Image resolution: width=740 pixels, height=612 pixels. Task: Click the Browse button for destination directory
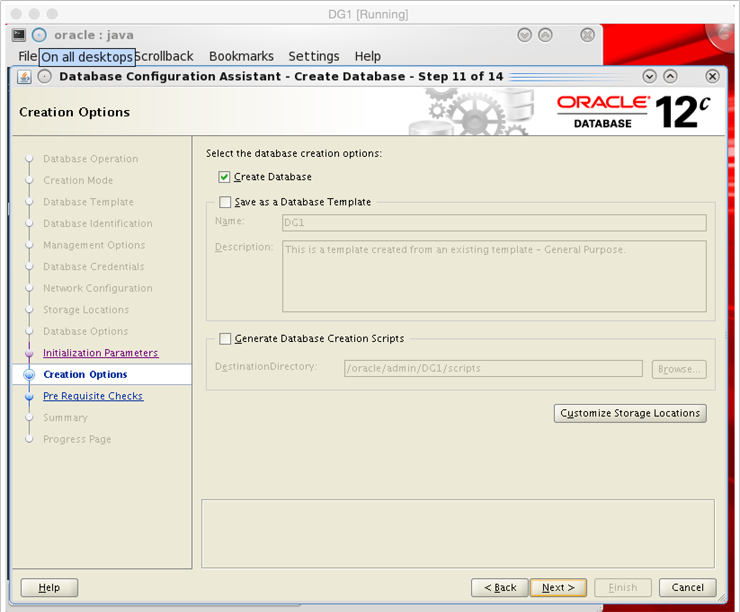click(679, 369)
